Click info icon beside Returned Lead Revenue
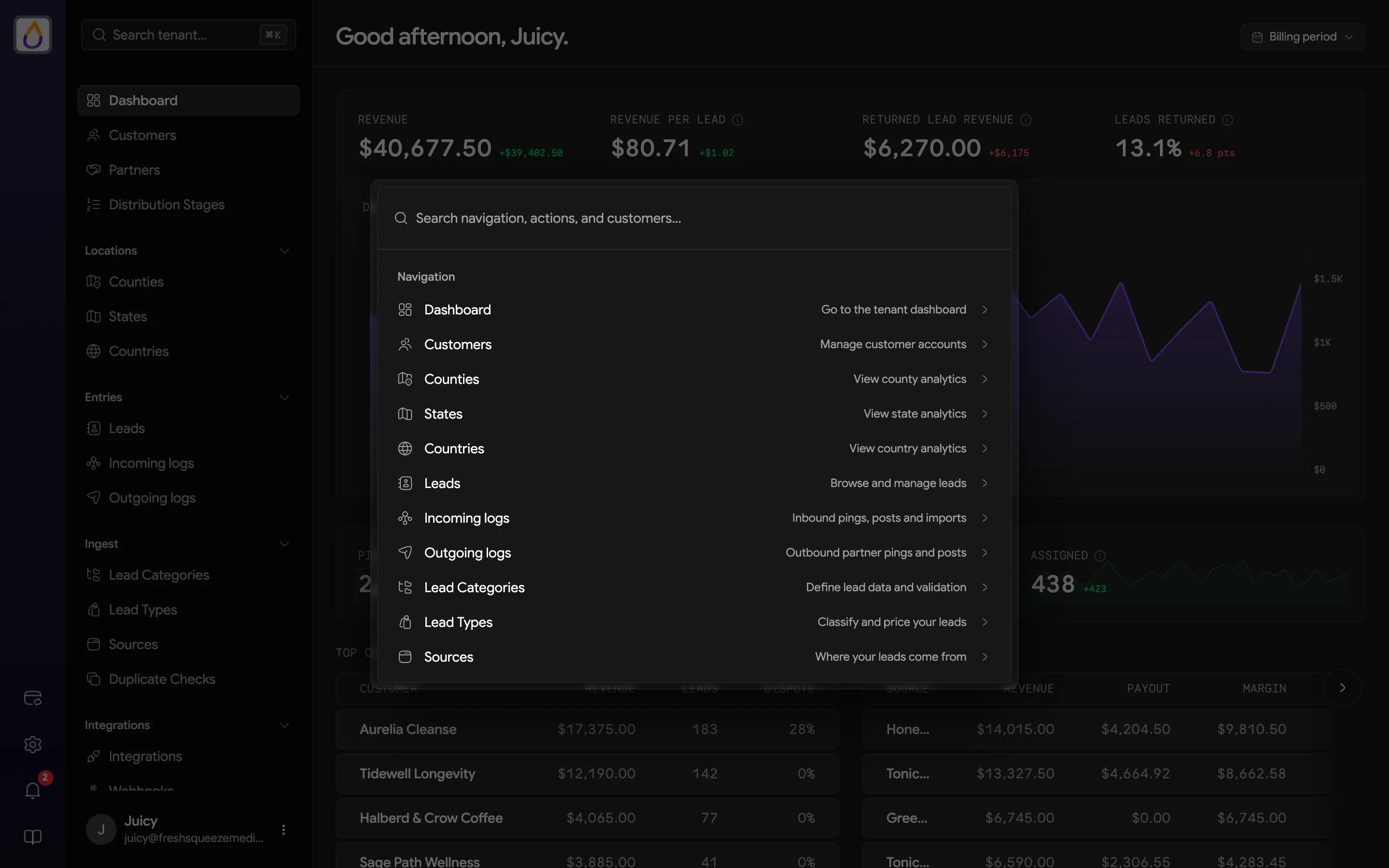The height and width of the screenshot is (868, 1389). coord(1026,120)
